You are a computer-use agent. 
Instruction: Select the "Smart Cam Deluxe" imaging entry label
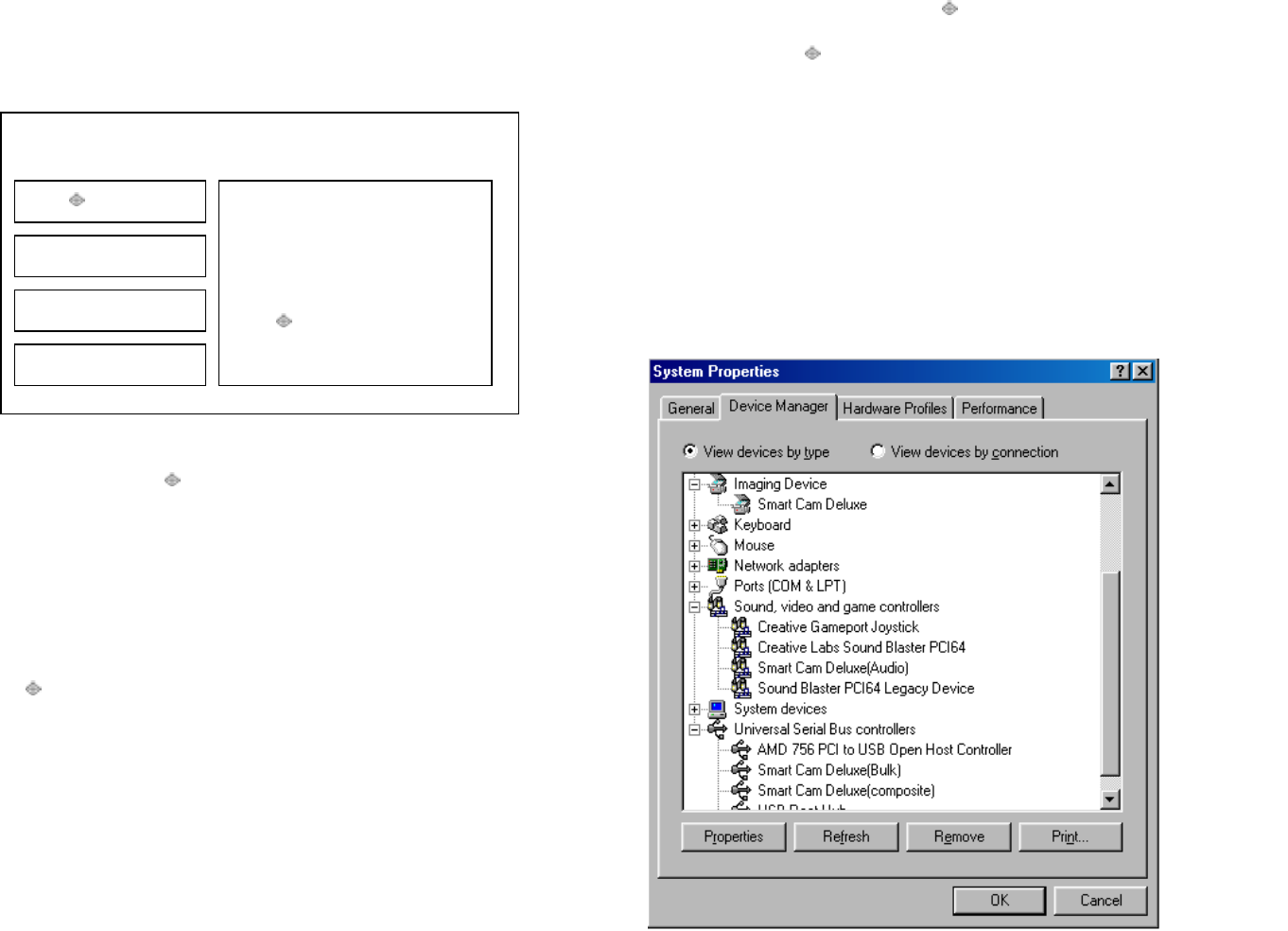click(x=812, y=505)
